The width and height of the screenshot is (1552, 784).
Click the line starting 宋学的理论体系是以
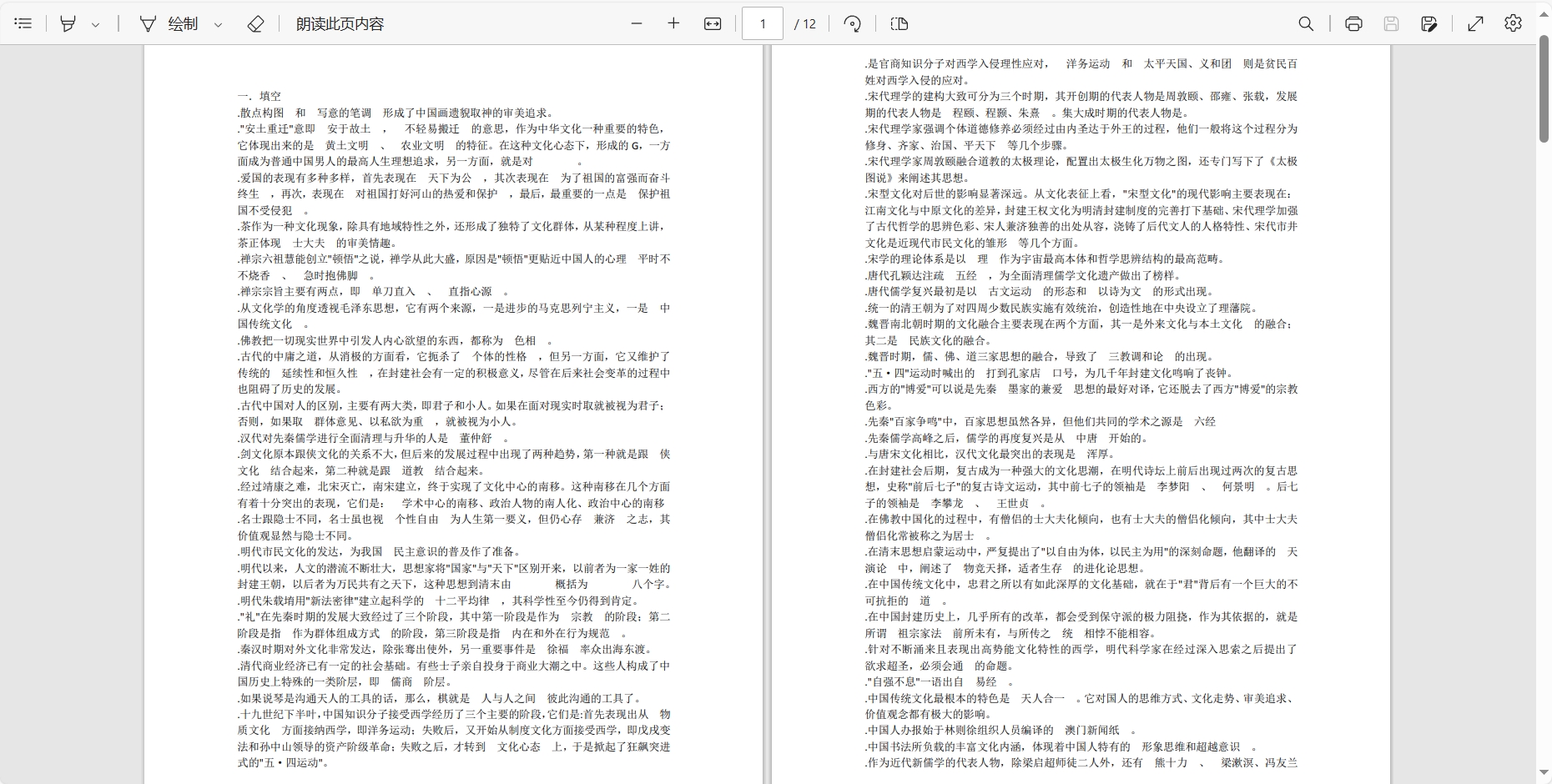(1045, 259)
